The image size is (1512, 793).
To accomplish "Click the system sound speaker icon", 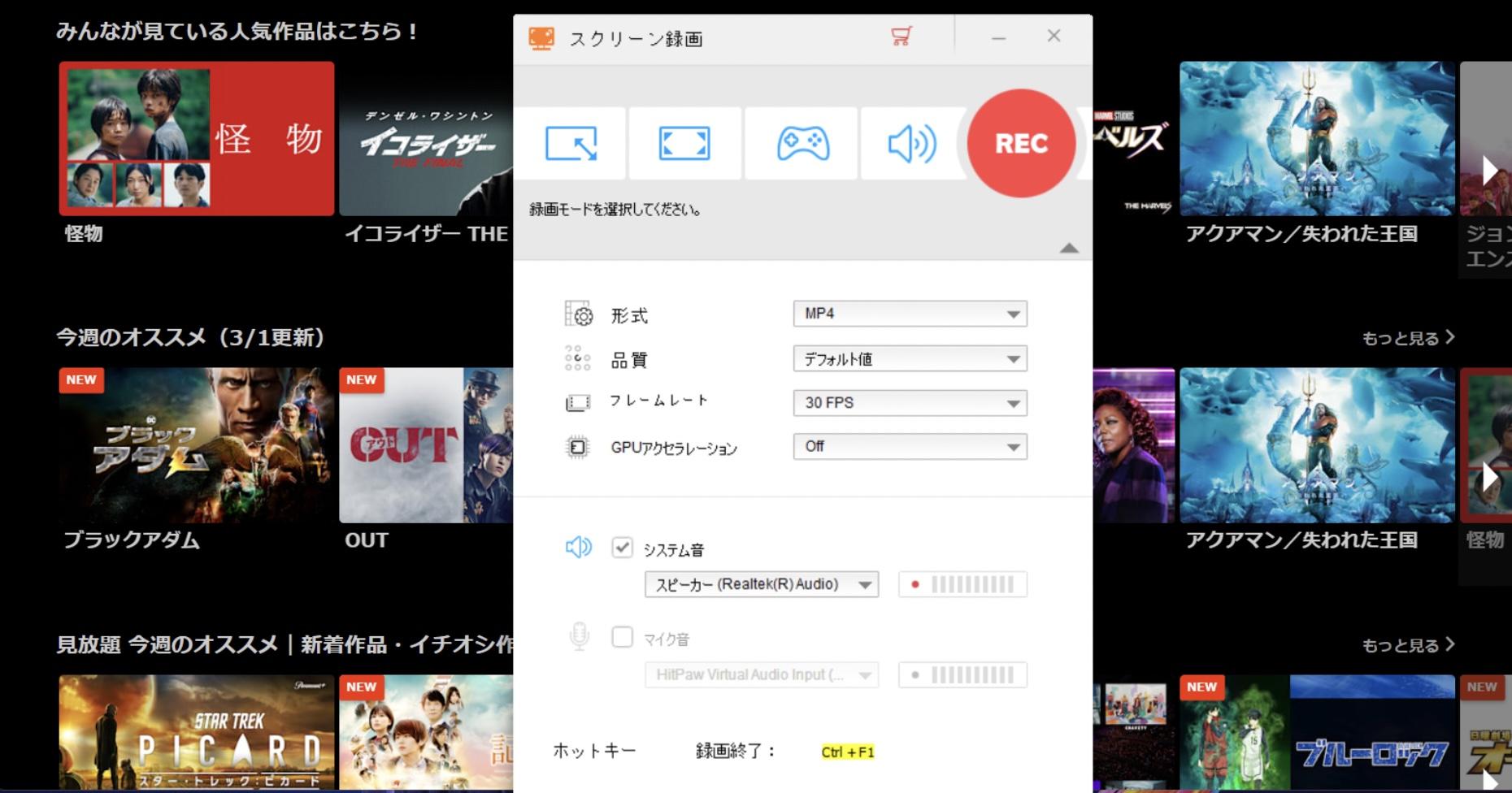I will click(579, 548).
